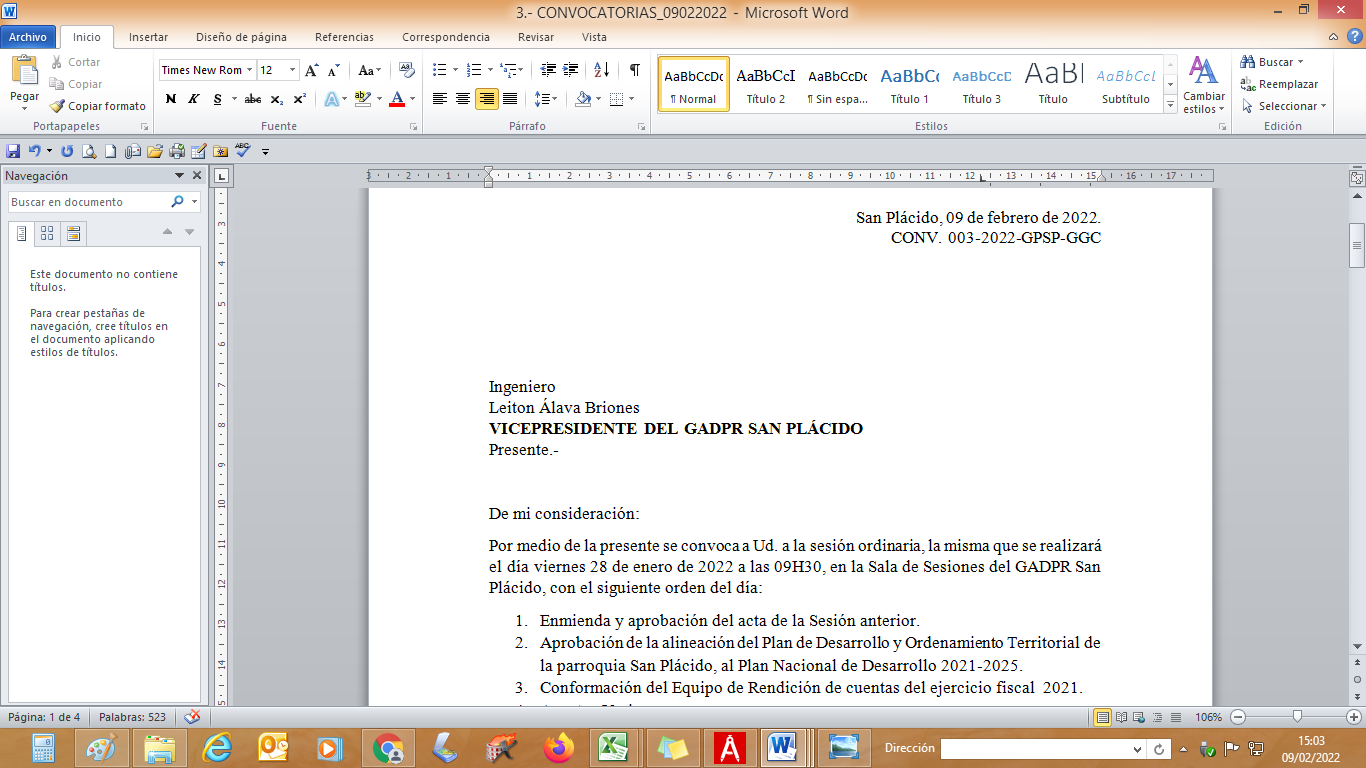1366x768 pixels.
Task: Click the Save icon in quick access toolbar
Action: (13, 151)
